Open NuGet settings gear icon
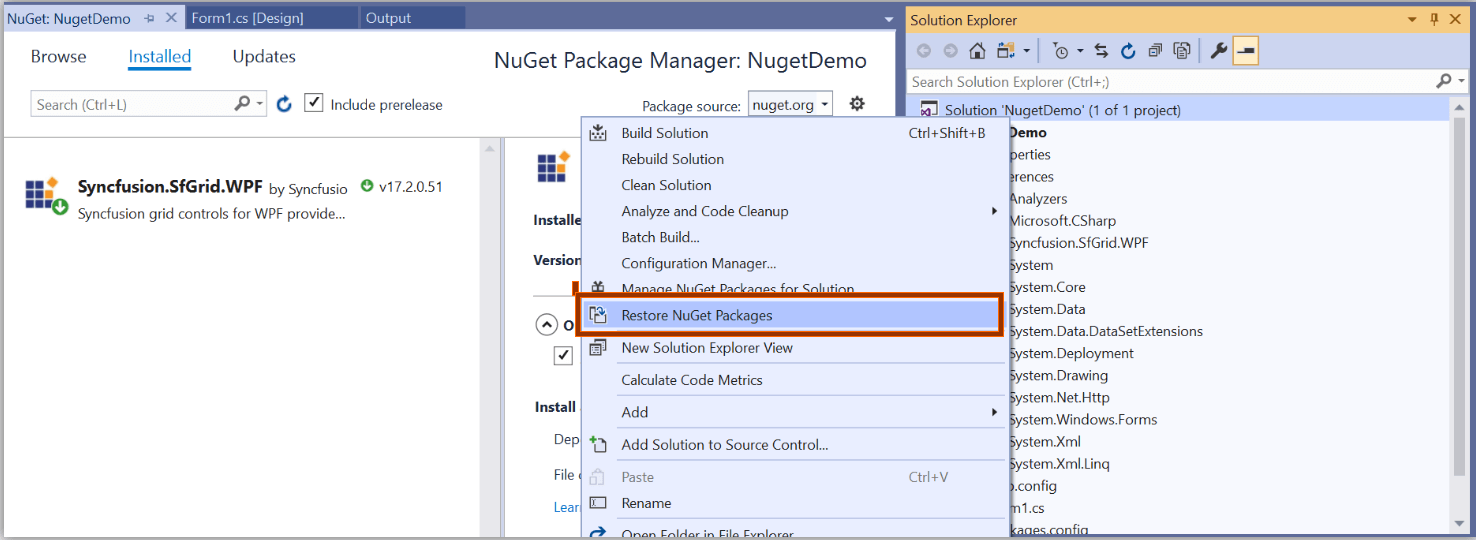Viewport: 1476px width, 540px height. [x=857, y=104]
